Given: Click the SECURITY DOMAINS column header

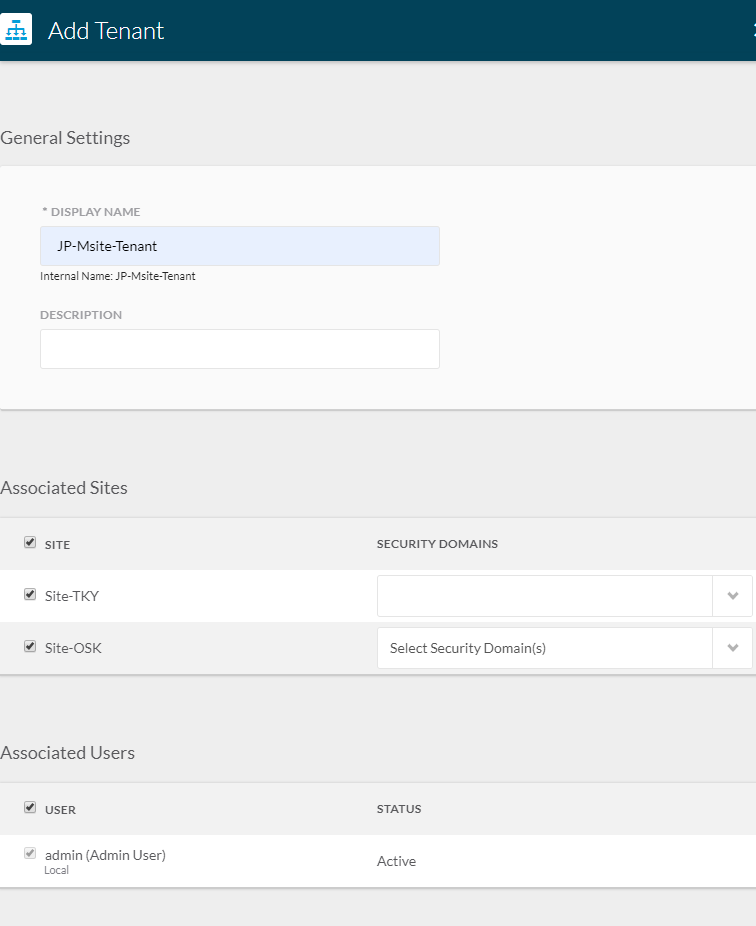Looking at the screenshot, I should click(x=437, y=544).
